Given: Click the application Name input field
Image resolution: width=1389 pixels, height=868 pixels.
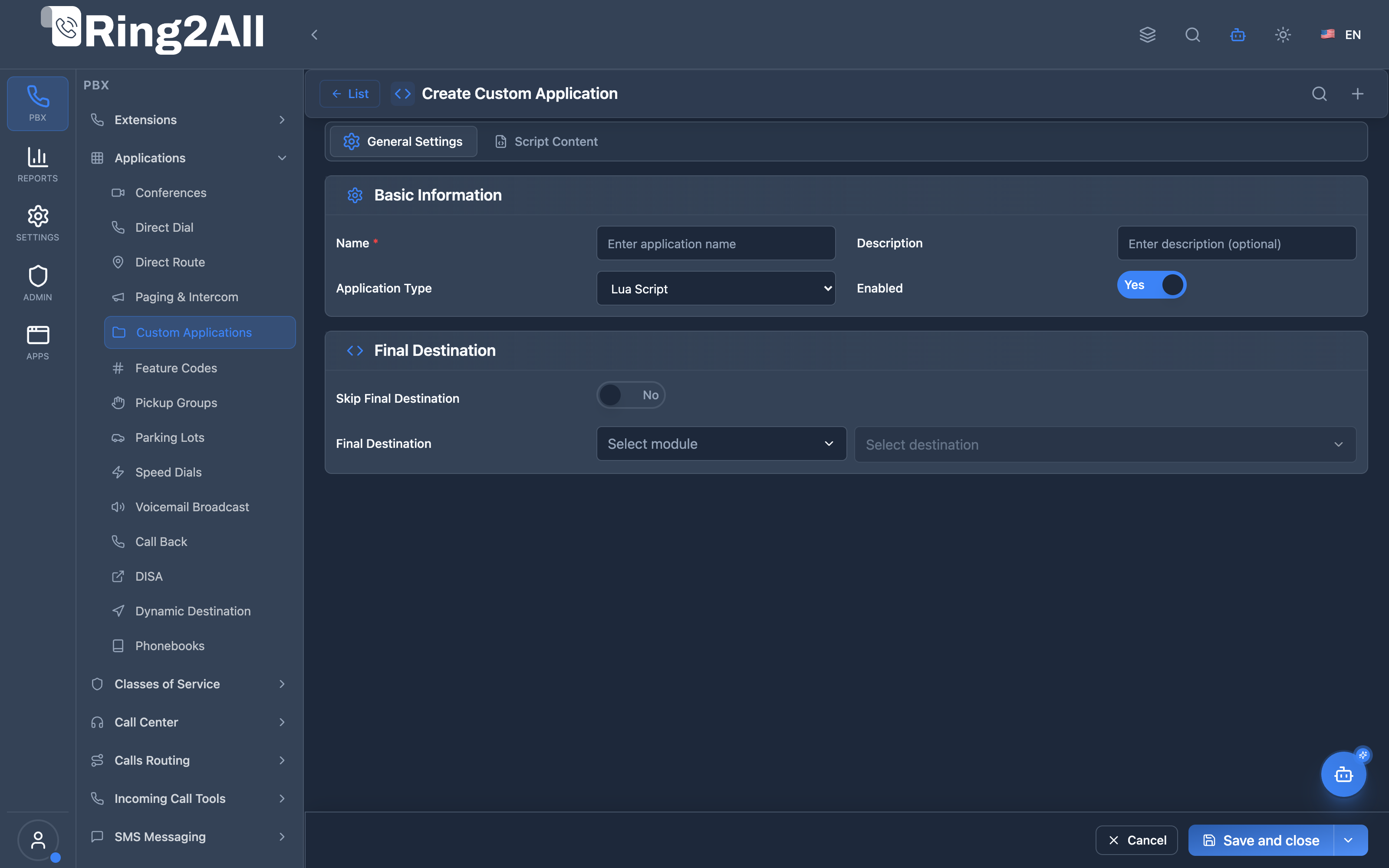Looking at the screenshot, I should (x=716, y=243).
